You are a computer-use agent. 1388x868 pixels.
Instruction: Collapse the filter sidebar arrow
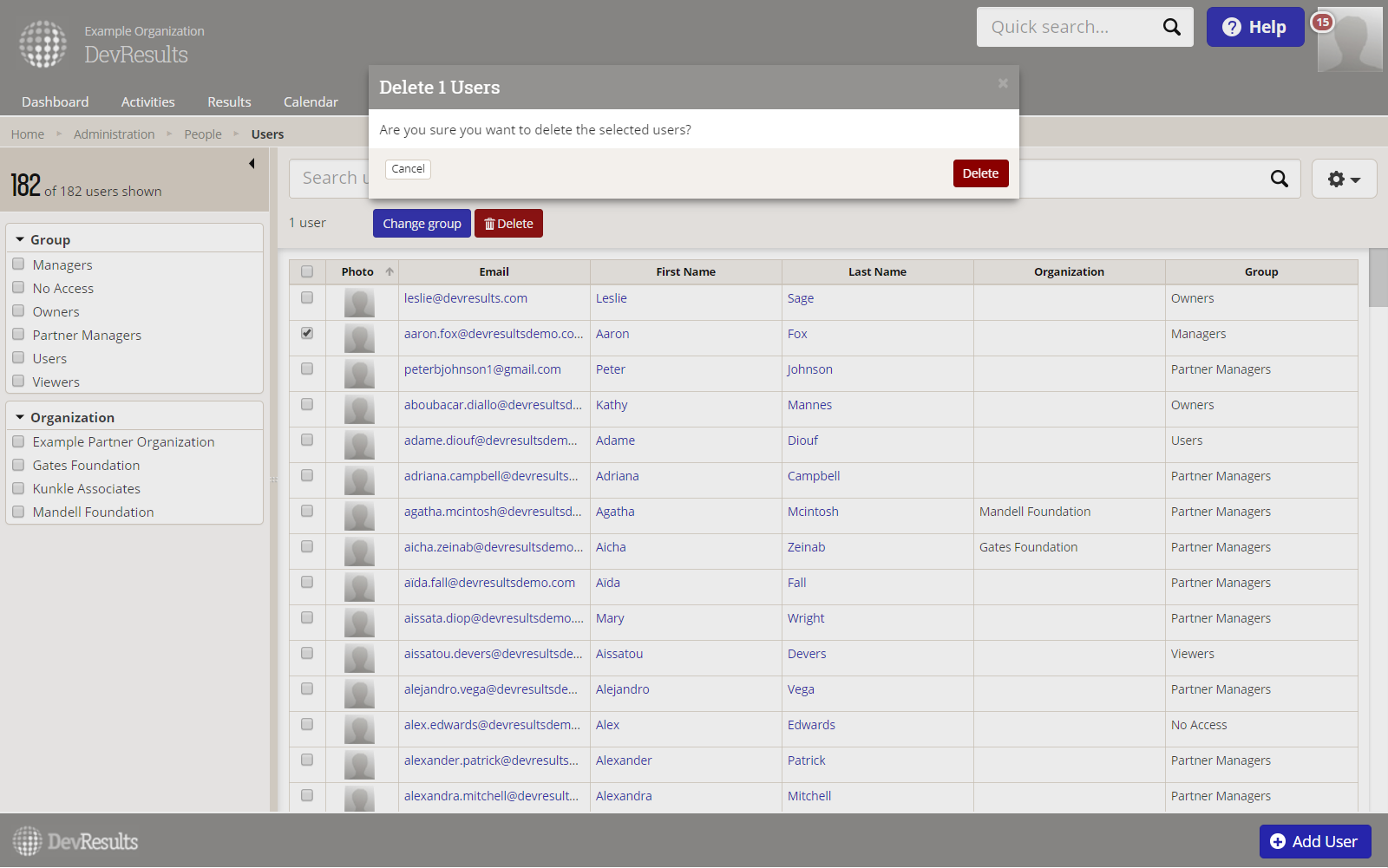point(252,163)
